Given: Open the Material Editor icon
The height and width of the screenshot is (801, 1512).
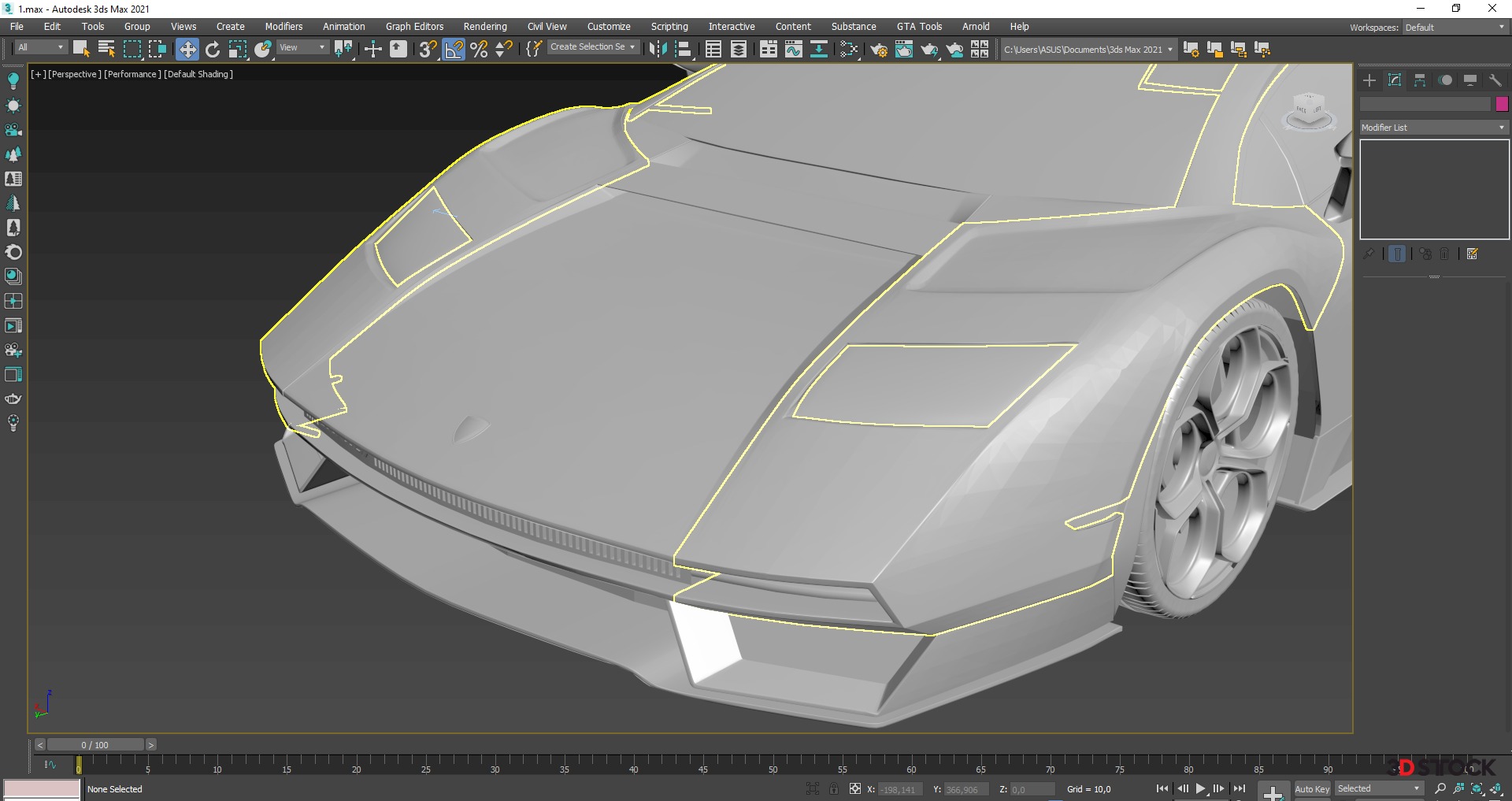Looking at the screenshot, I should point(849,50).
